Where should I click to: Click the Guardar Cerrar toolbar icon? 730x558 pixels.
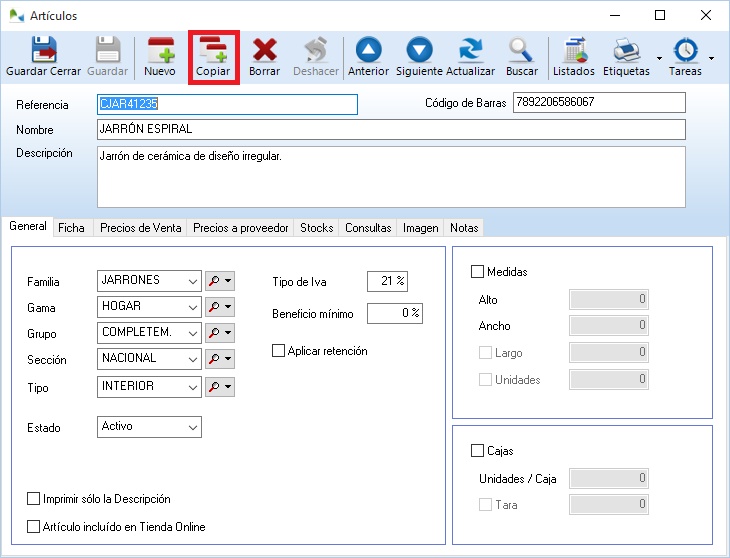(x=44, y=57)
